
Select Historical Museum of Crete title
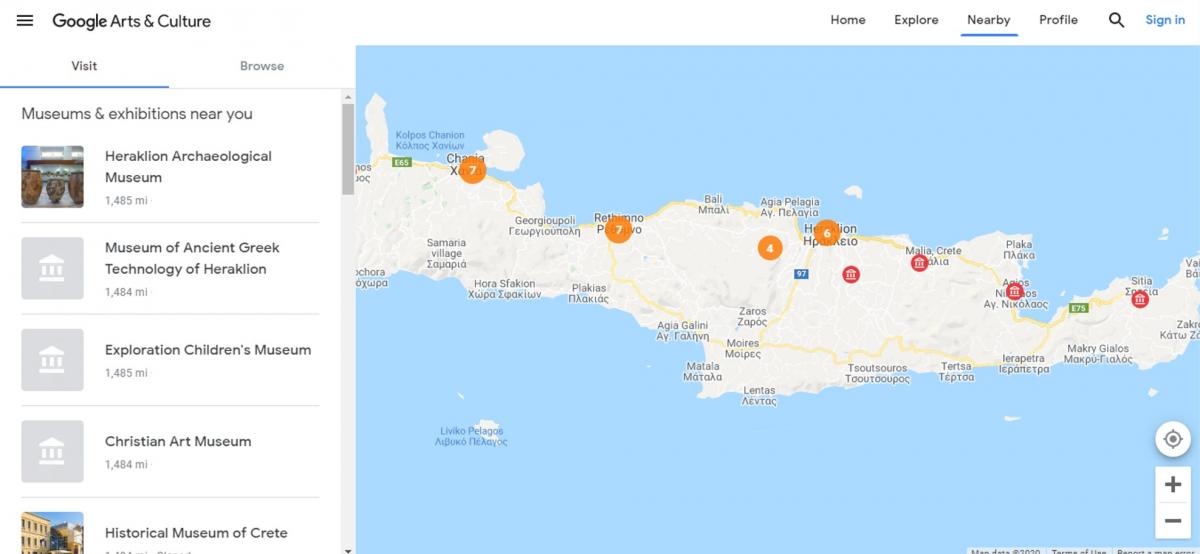[196, 533]
